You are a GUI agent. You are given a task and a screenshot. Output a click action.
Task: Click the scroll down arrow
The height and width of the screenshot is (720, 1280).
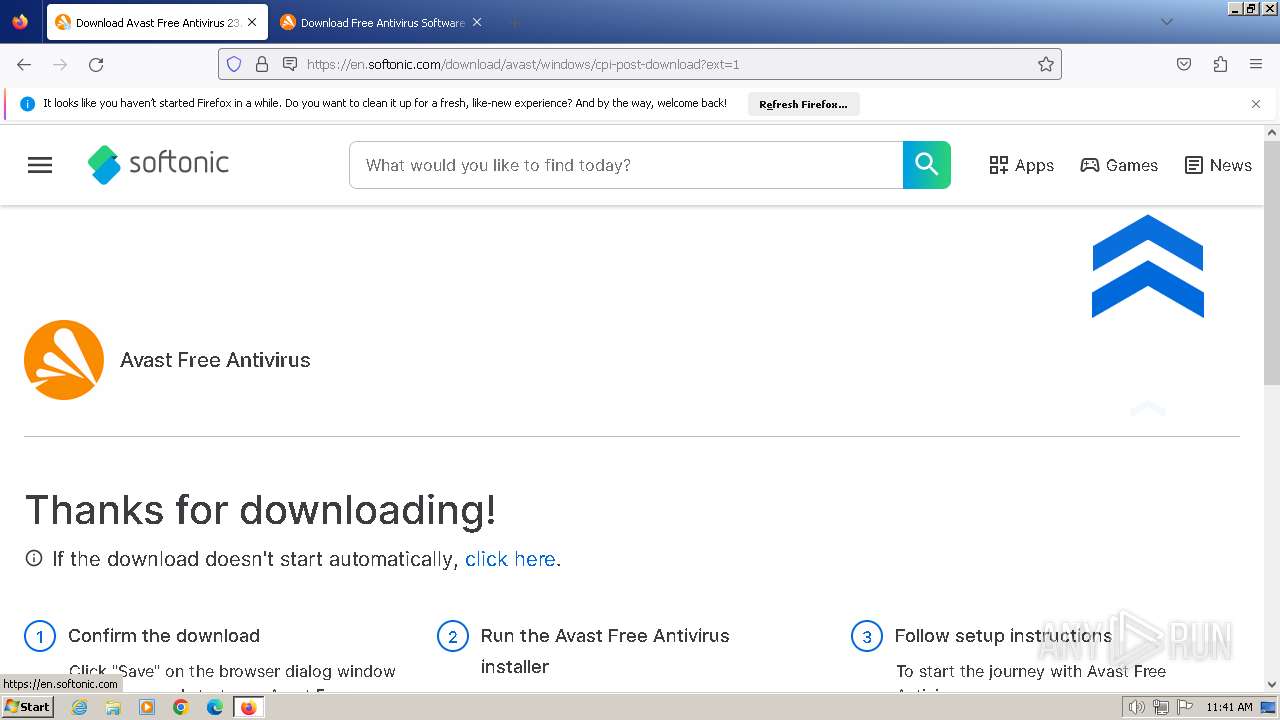pyautogui.click(x=1272, y=685)
